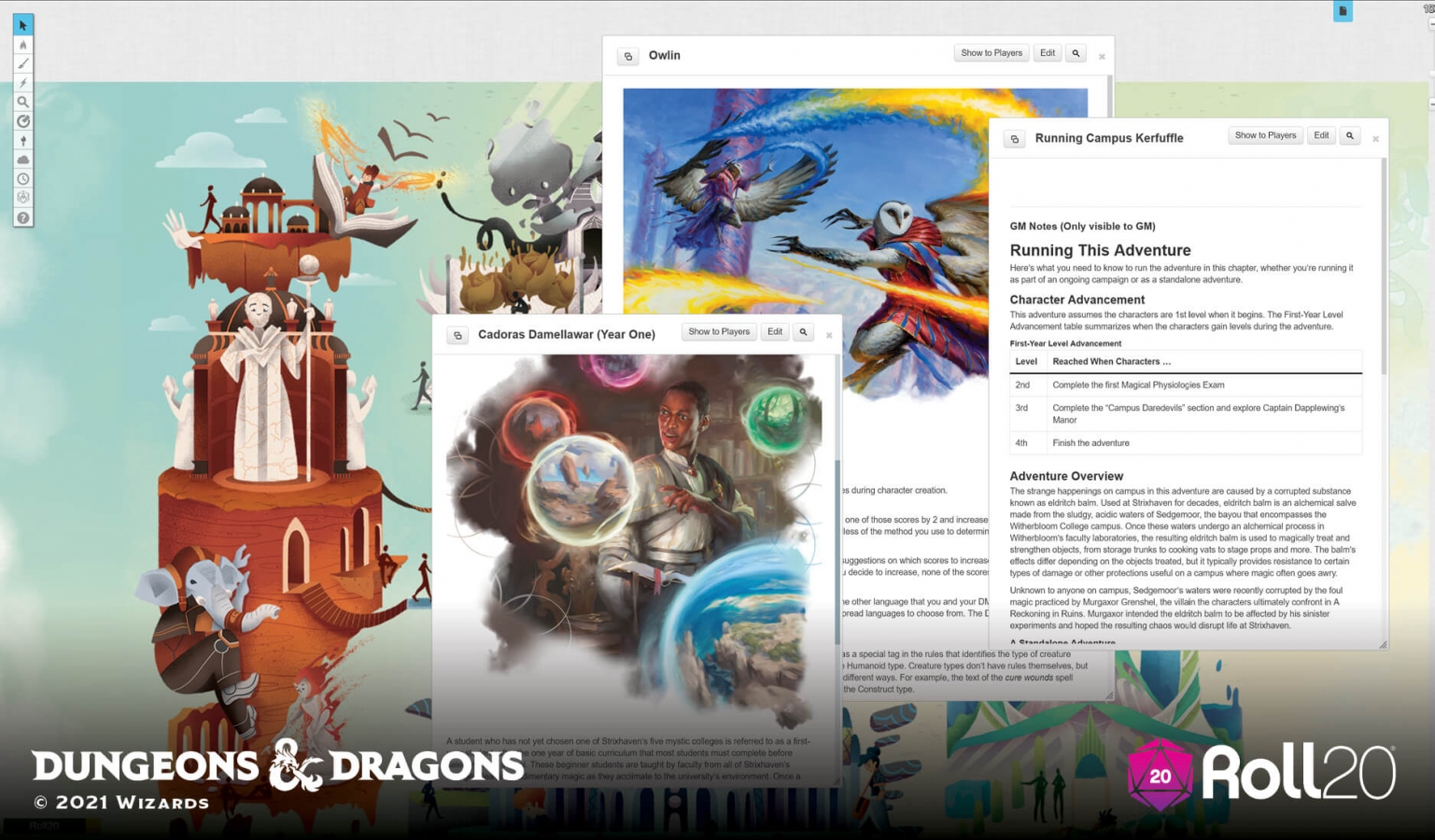Close the Running Campus Kerfuffle window
This screenshot has height=840, width=1435.
1375,139
